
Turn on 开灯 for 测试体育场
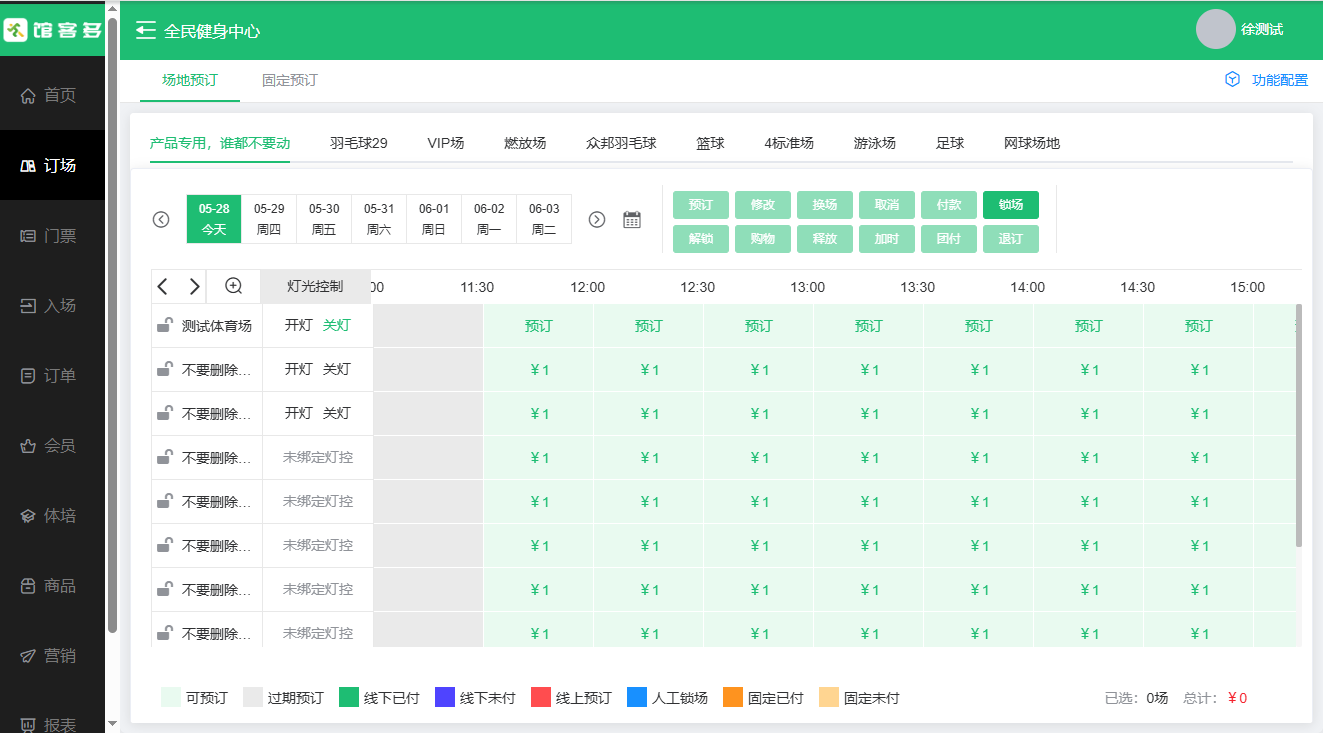[299, 325]
